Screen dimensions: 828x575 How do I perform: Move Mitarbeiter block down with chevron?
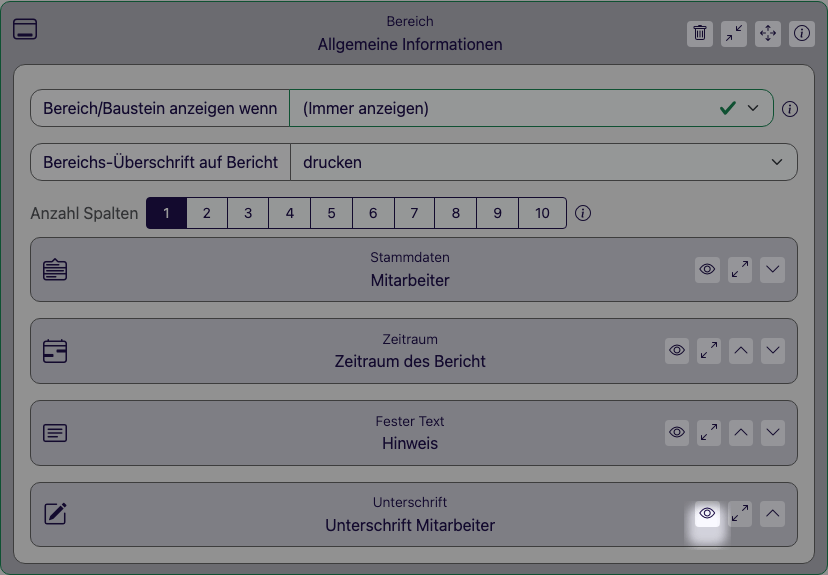[x=772, y=270]
